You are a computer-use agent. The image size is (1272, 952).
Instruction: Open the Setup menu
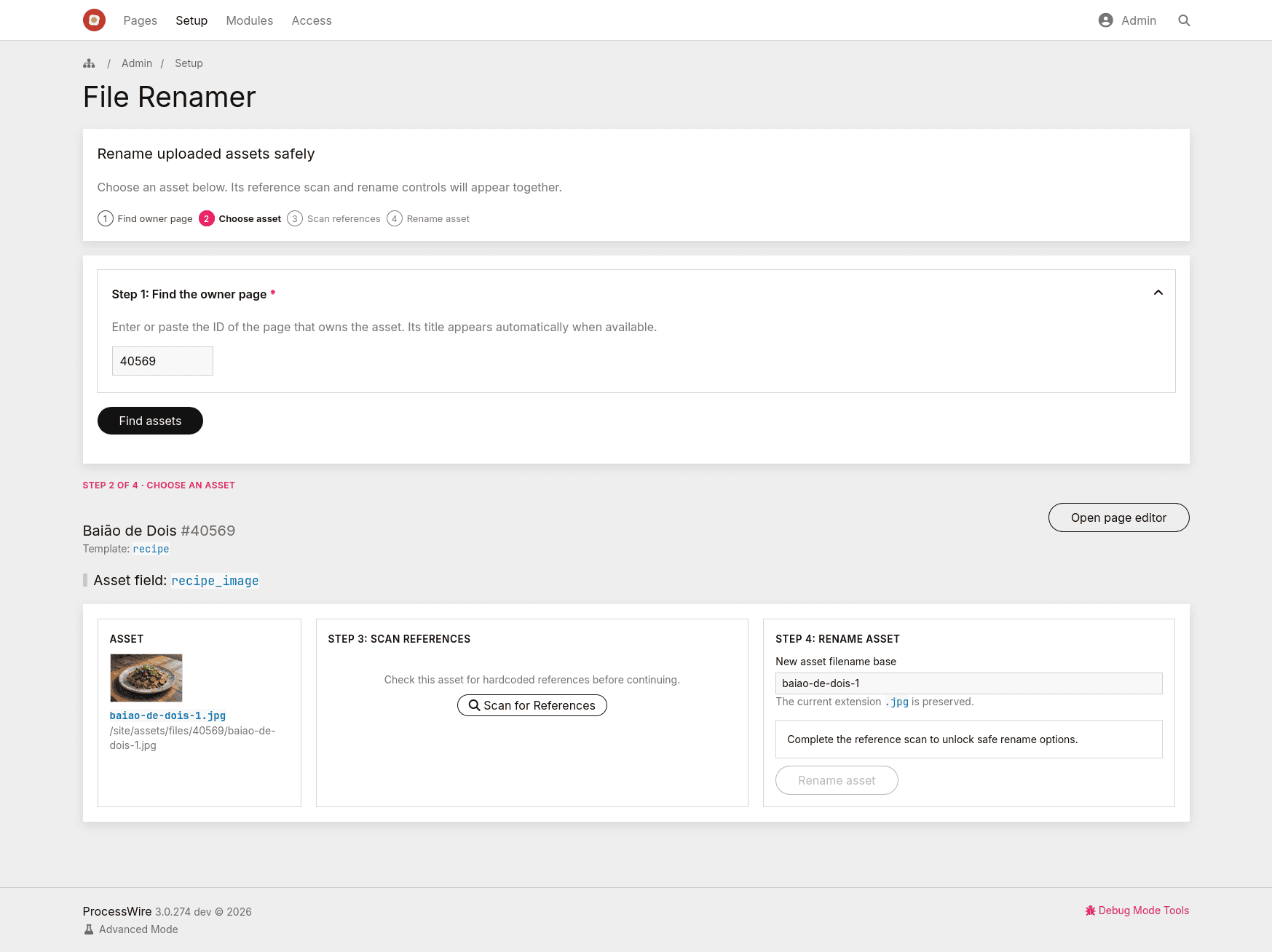(191, 20)
